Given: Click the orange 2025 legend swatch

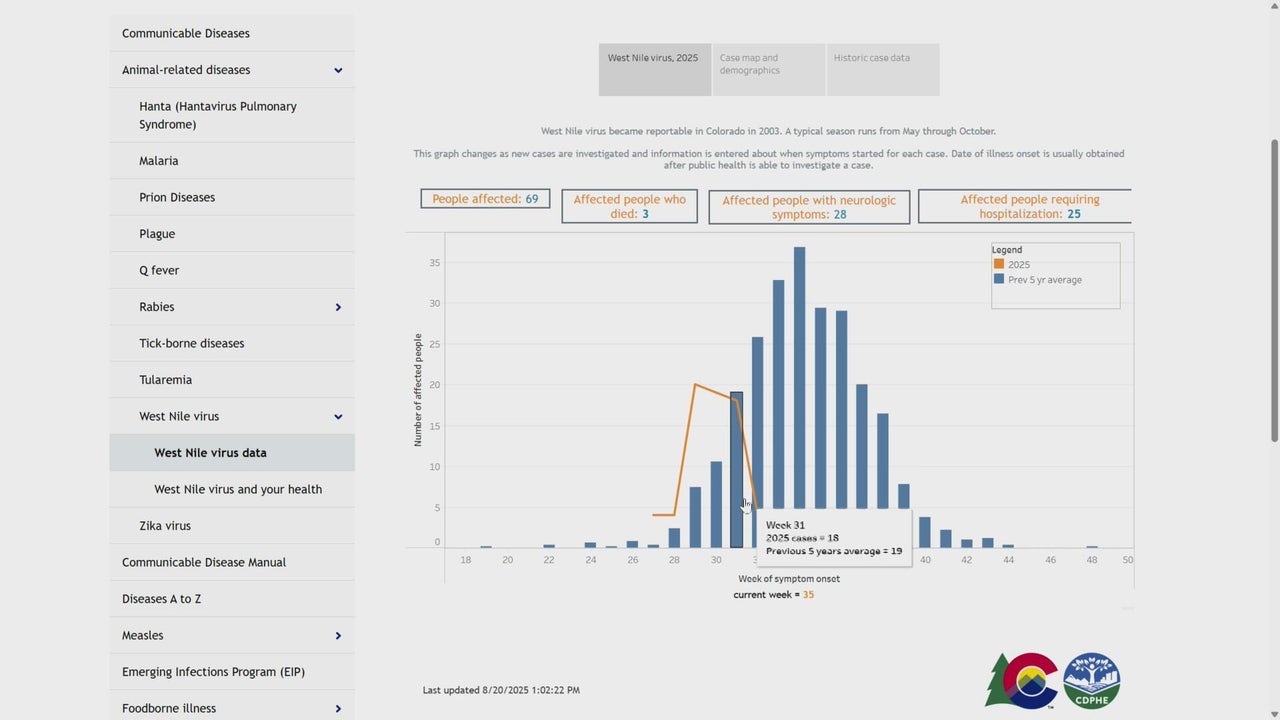Looking at the screenshot, I should 998,265.
